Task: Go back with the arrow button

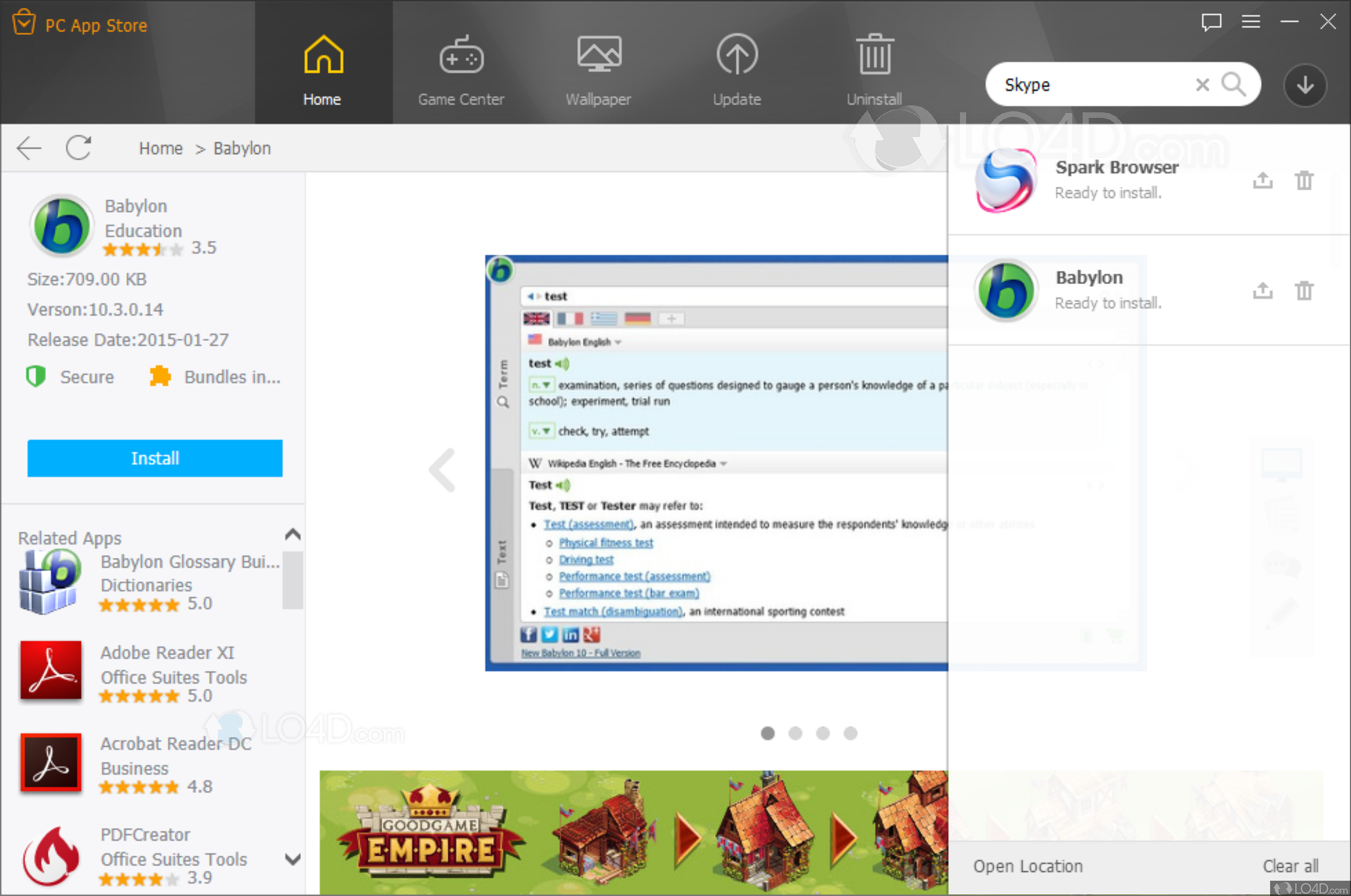Action: point(29,148)
